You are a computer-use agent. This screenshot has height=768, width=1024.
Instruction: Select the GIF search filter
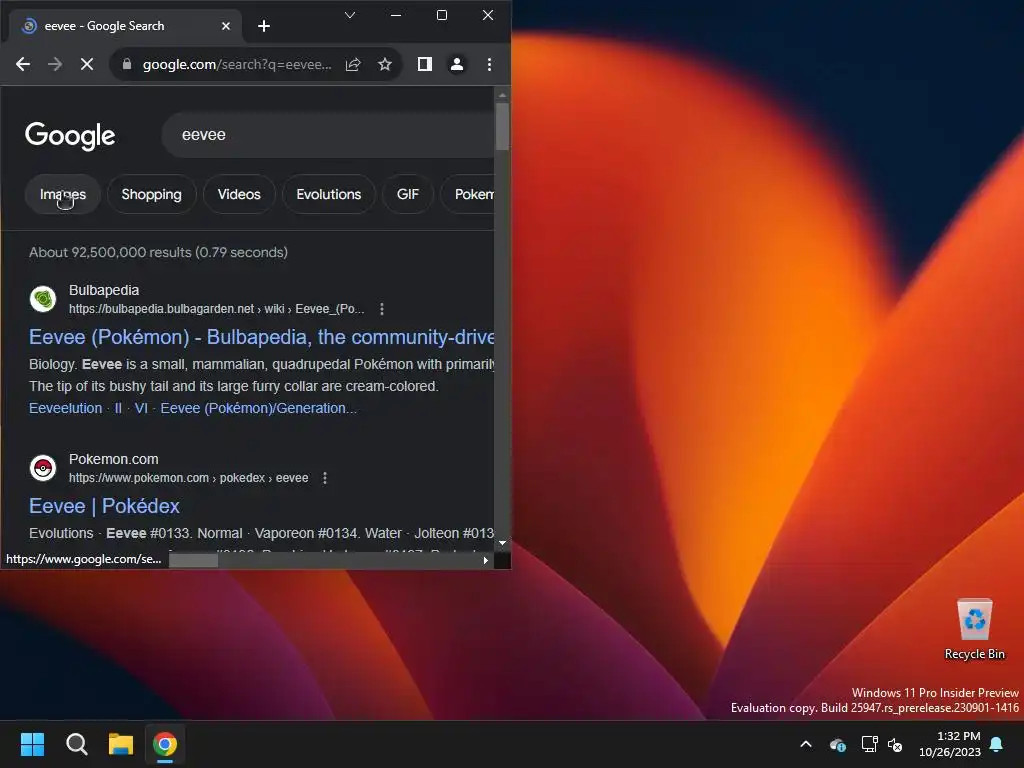coord(408,195)
